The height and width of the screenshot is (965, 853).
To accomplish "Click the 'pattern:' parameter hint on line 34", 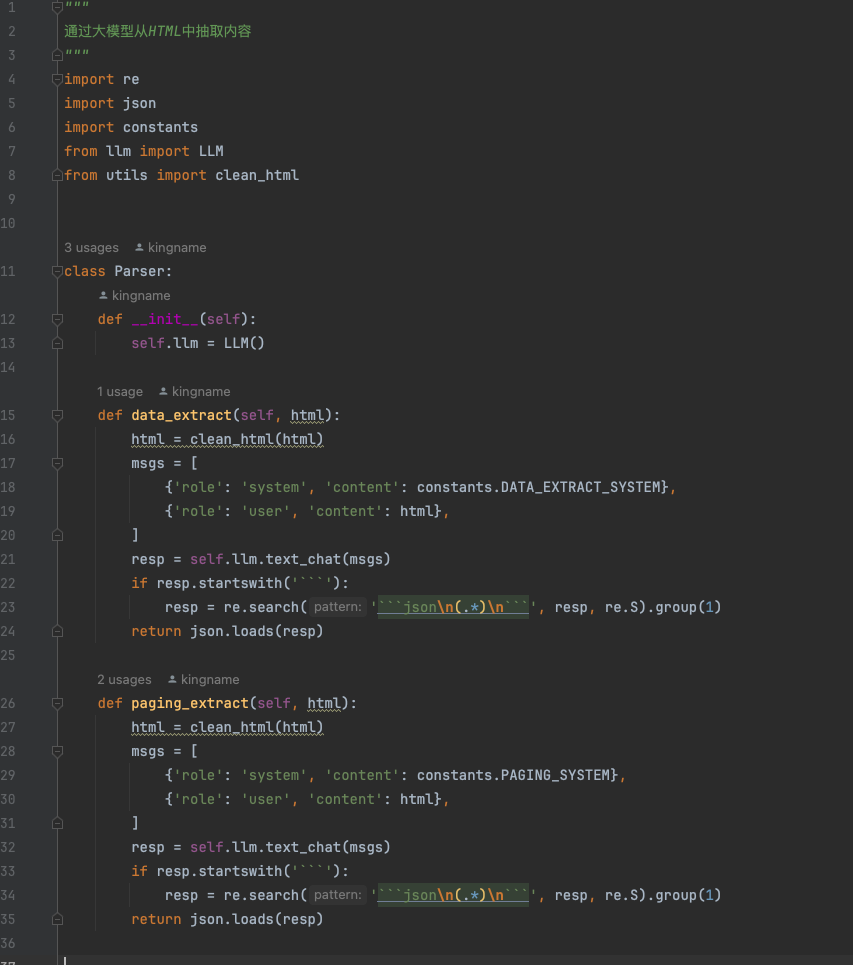I will pos(338,895).
